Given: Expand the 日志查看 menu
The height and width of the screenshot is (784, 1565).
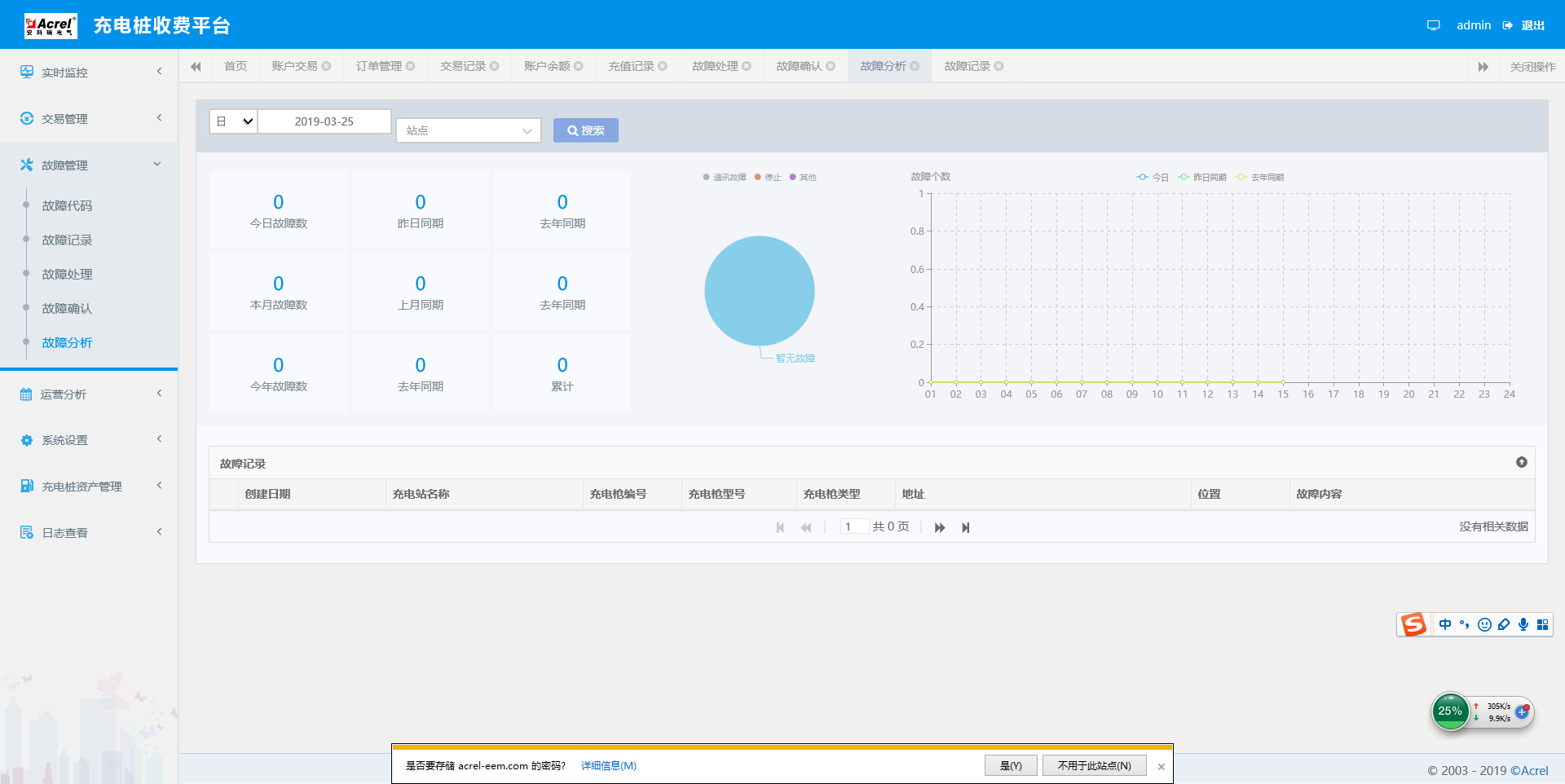Looking at the screenshot, I should [x=159, y=532].
